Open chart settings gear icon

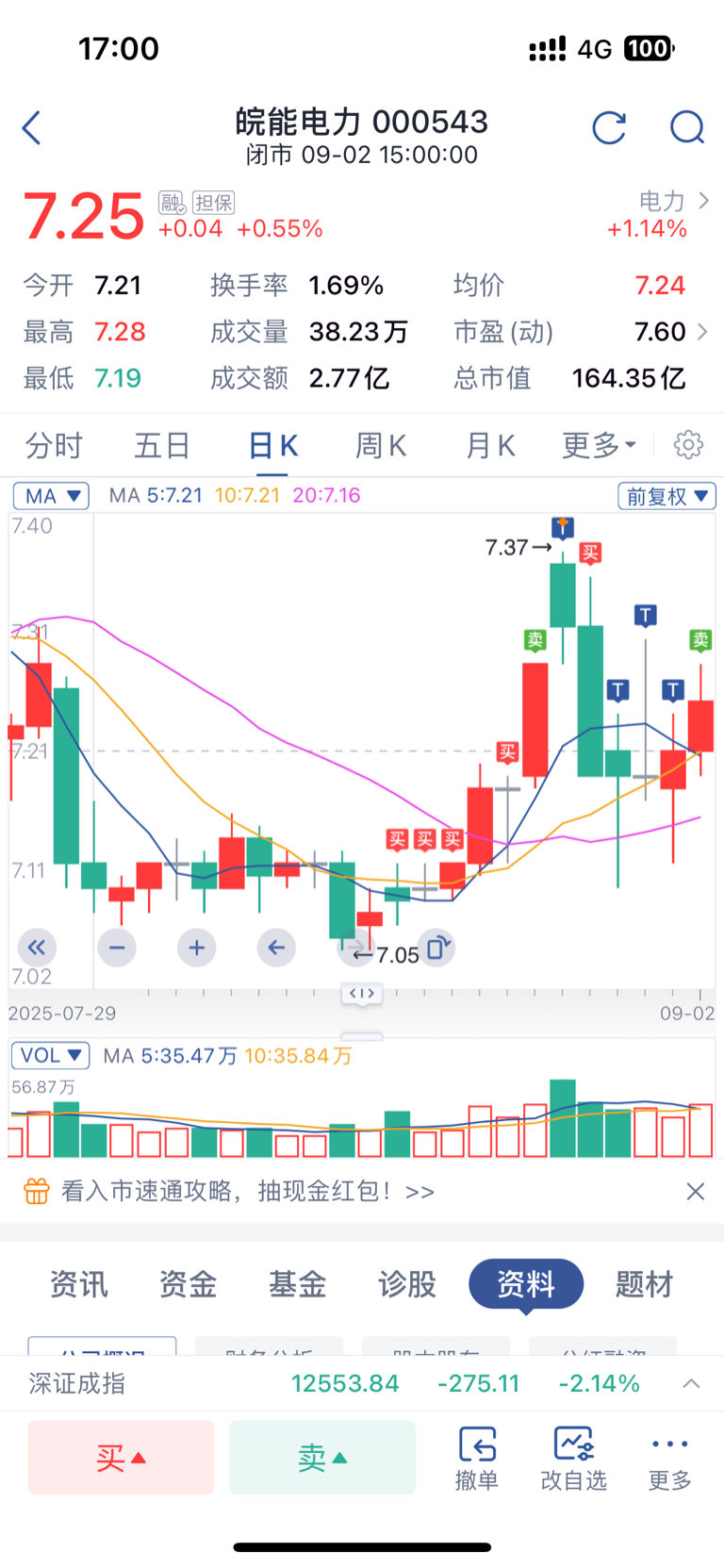(688, 445)
